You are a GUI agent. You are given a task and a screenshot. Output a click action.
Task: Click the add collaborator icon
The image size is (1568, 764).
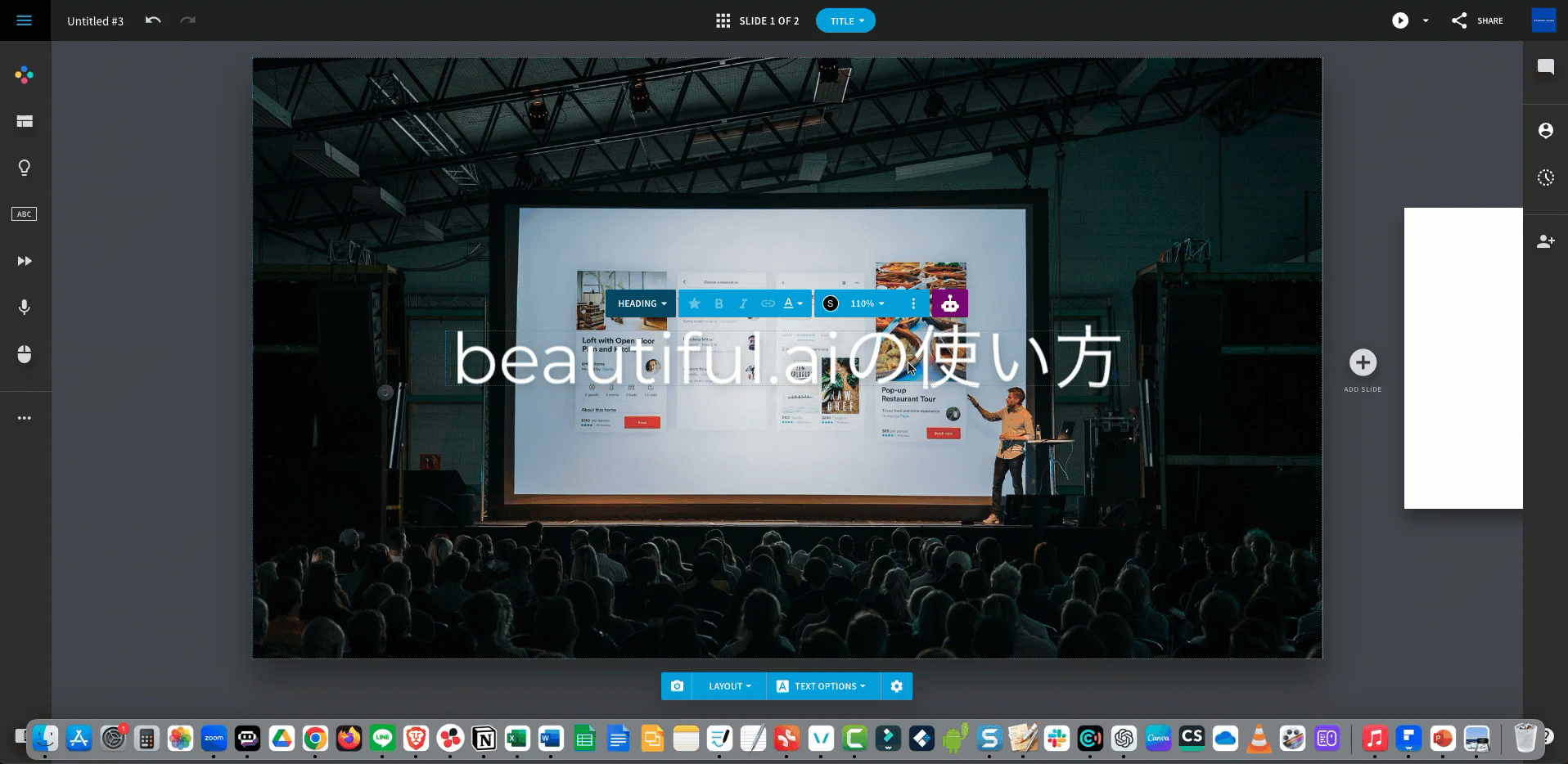pos(1546,241)
